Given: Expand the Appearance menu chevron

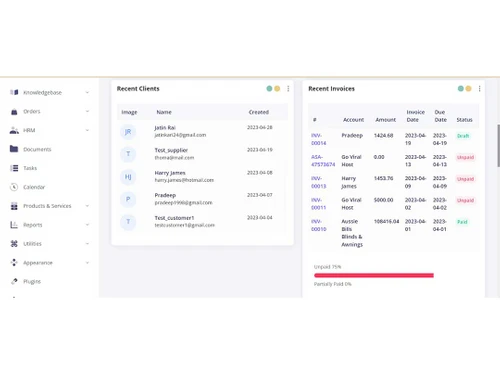Looking at the screenshot, I should click(87, 263).
